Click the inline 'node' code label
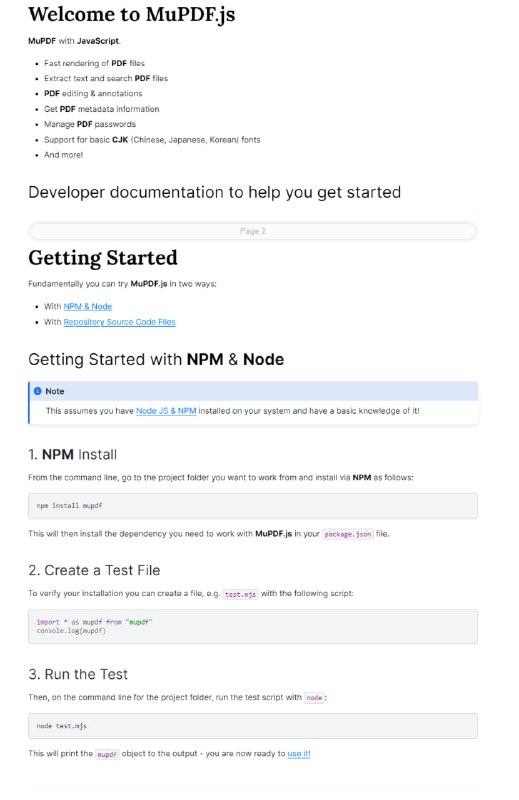This screenshot has width=519, height=800. click(x=314, y=697)
